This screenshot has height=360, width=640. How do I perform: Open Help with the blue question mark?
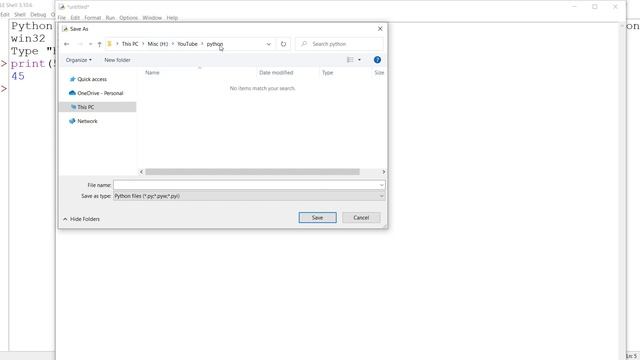coord(377,60)
